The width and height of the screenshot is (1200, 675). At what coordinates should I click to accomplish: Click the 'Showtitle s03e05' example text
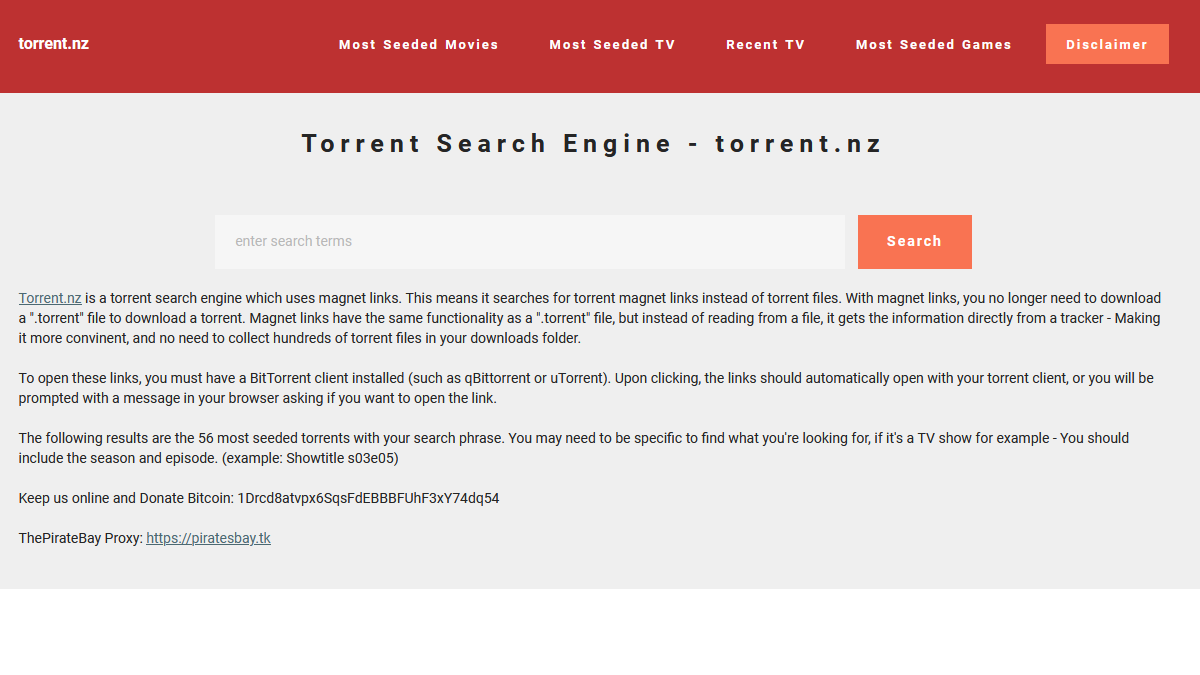pyautogui.click(x=342, y=458)
